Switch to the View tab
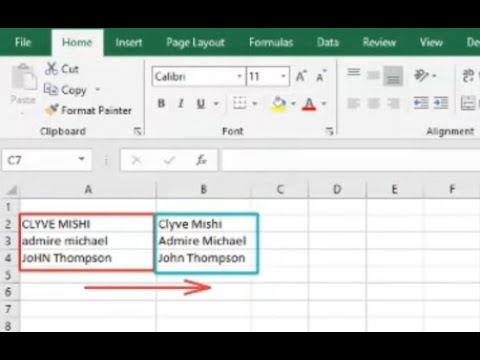 click(x=431, y=42)
